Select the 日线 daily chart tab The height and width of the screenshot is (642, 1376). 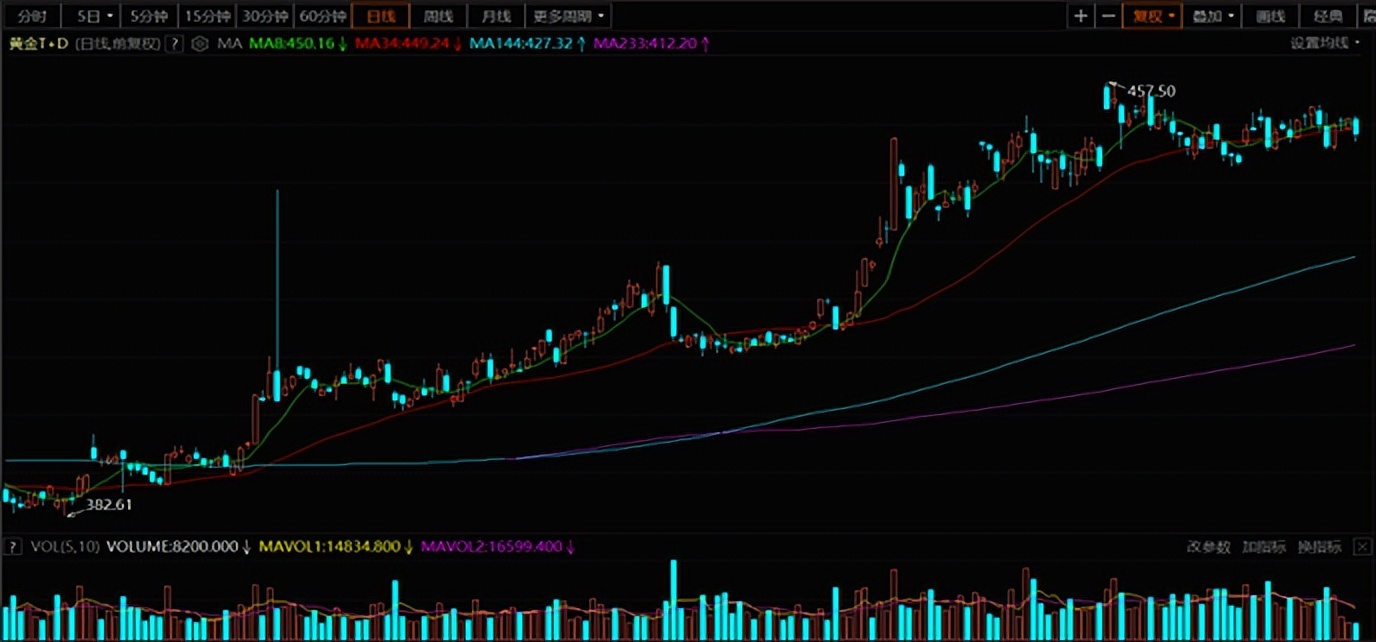tap(381, 16)
